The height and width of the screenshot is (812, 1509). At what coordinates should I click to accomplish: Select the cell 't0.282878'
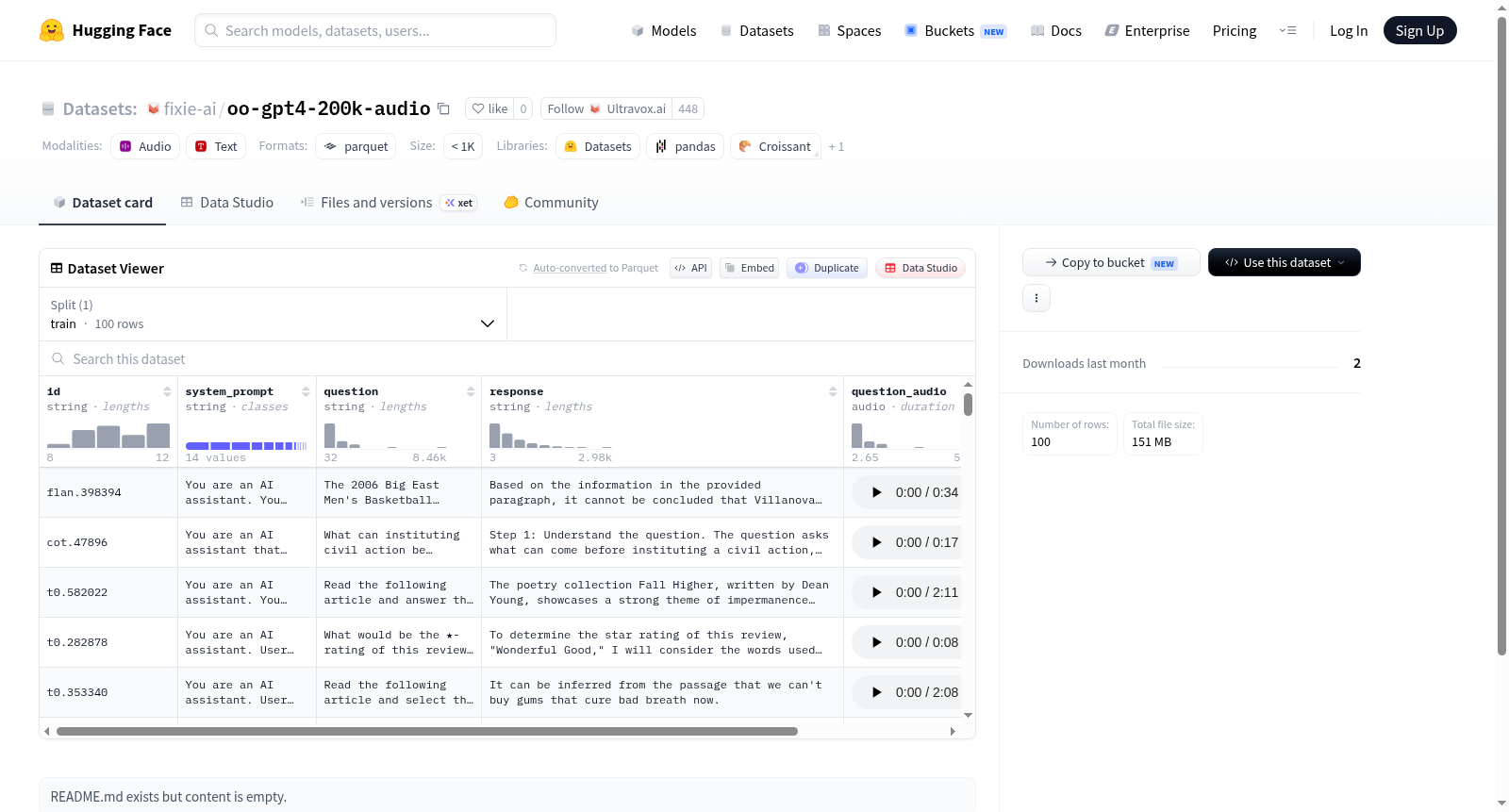point(108,642)
